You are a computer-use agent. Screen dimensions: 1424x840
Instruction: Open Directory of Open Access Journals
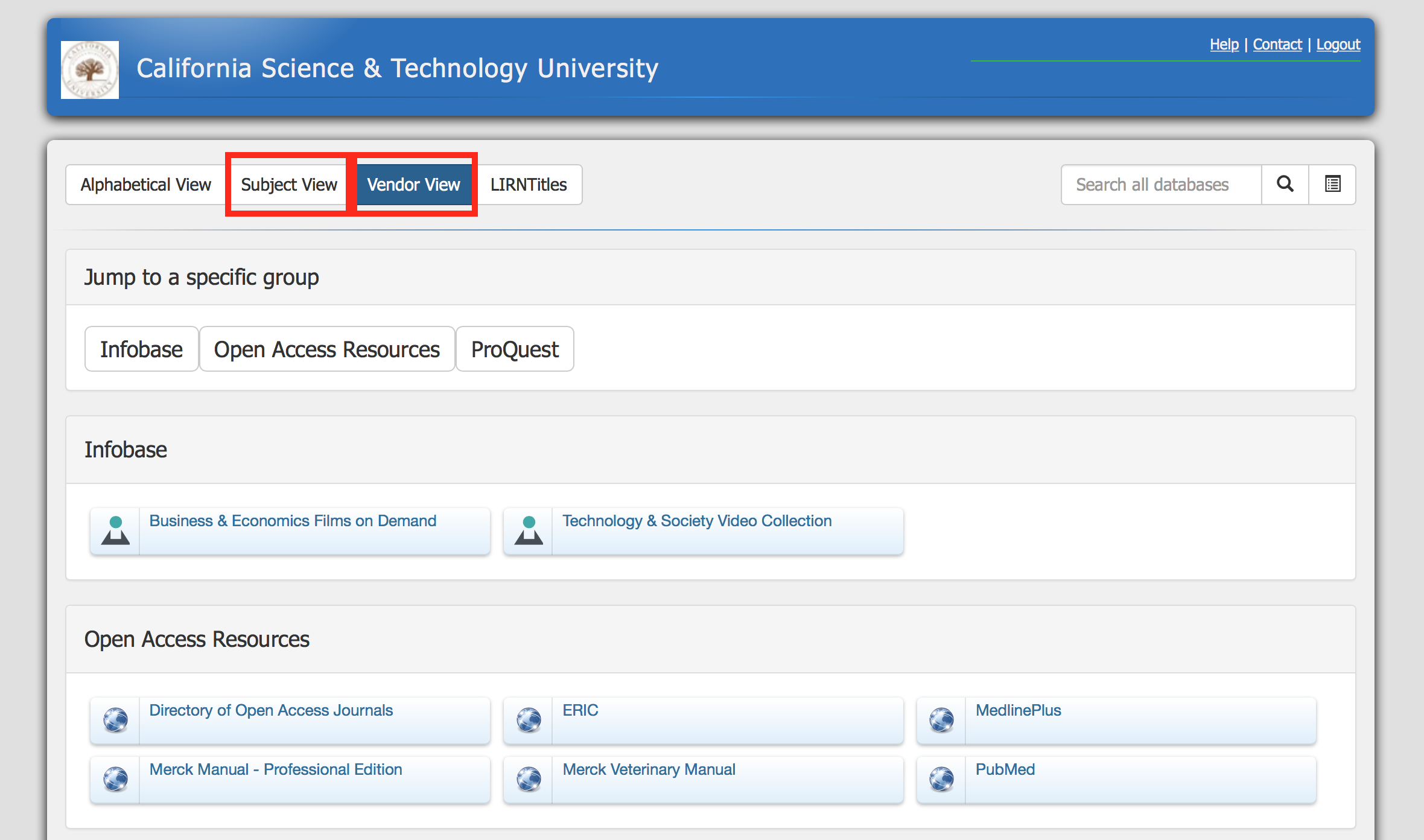(x=271, y=710)
